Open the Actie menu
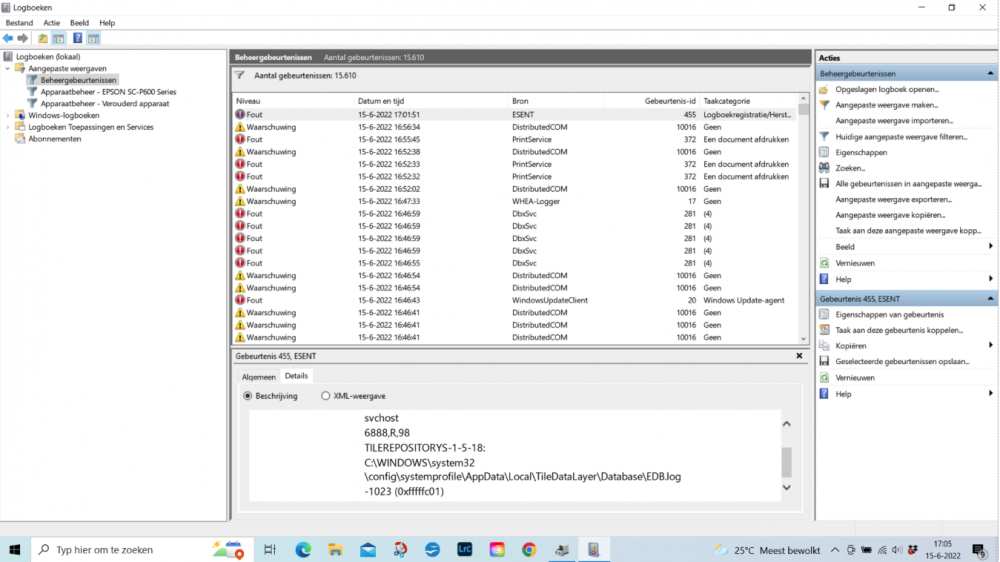Image resolution: width=1000 pixels, height=562 pixels. [51, 22]
